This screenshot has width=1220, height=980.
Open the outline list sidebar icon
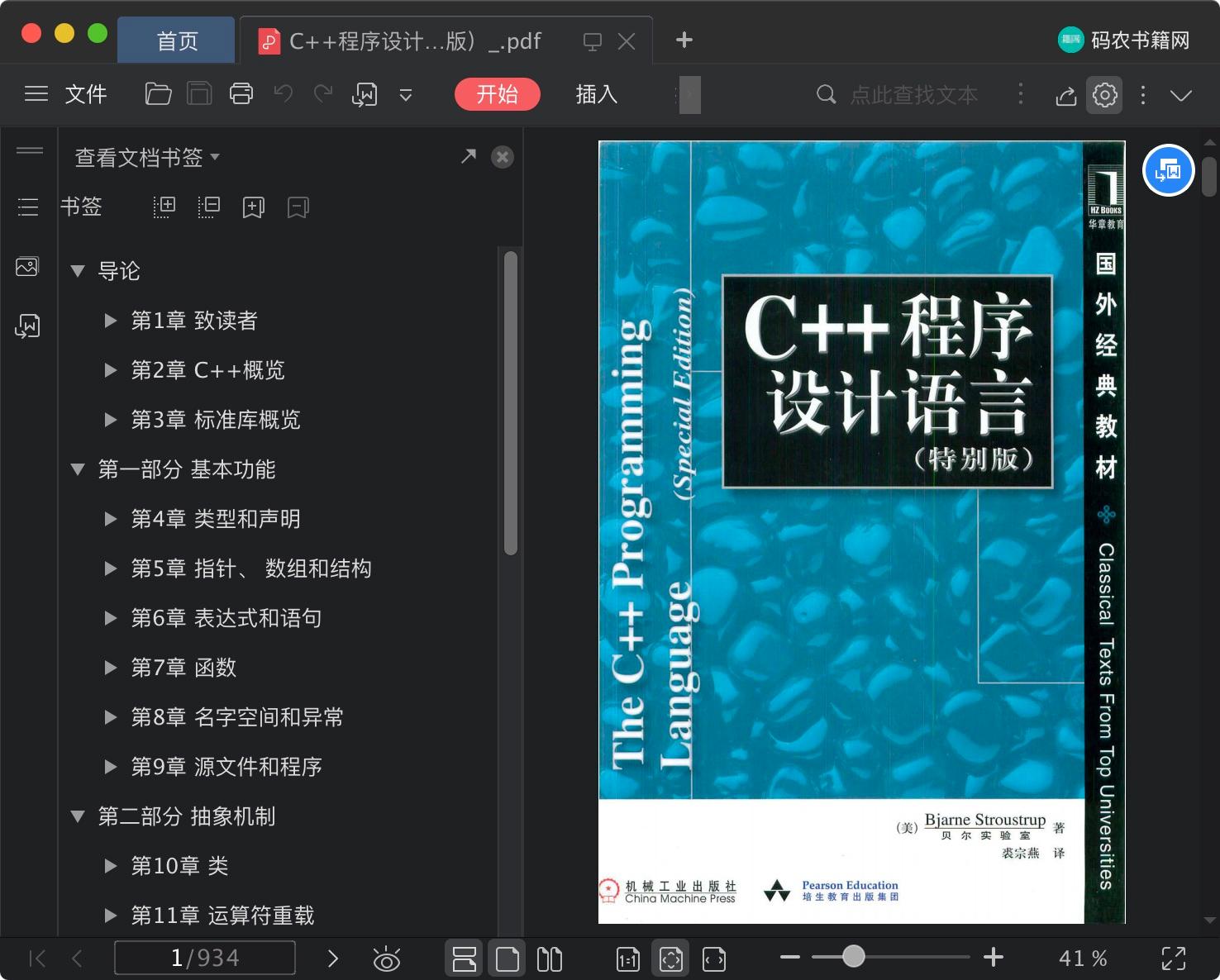[x=28, y=207]
